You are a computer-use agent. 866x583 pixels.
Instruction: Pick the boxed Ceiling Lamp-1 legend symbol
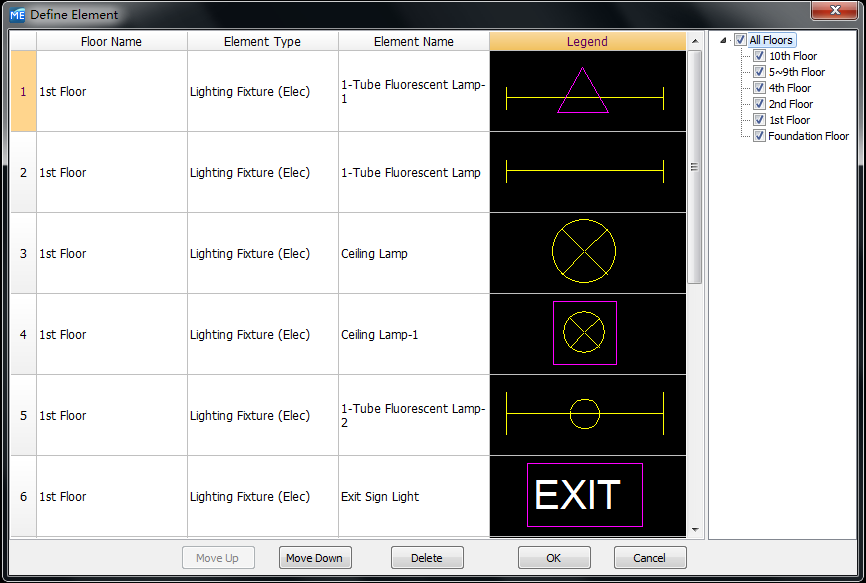pos(585,333)
